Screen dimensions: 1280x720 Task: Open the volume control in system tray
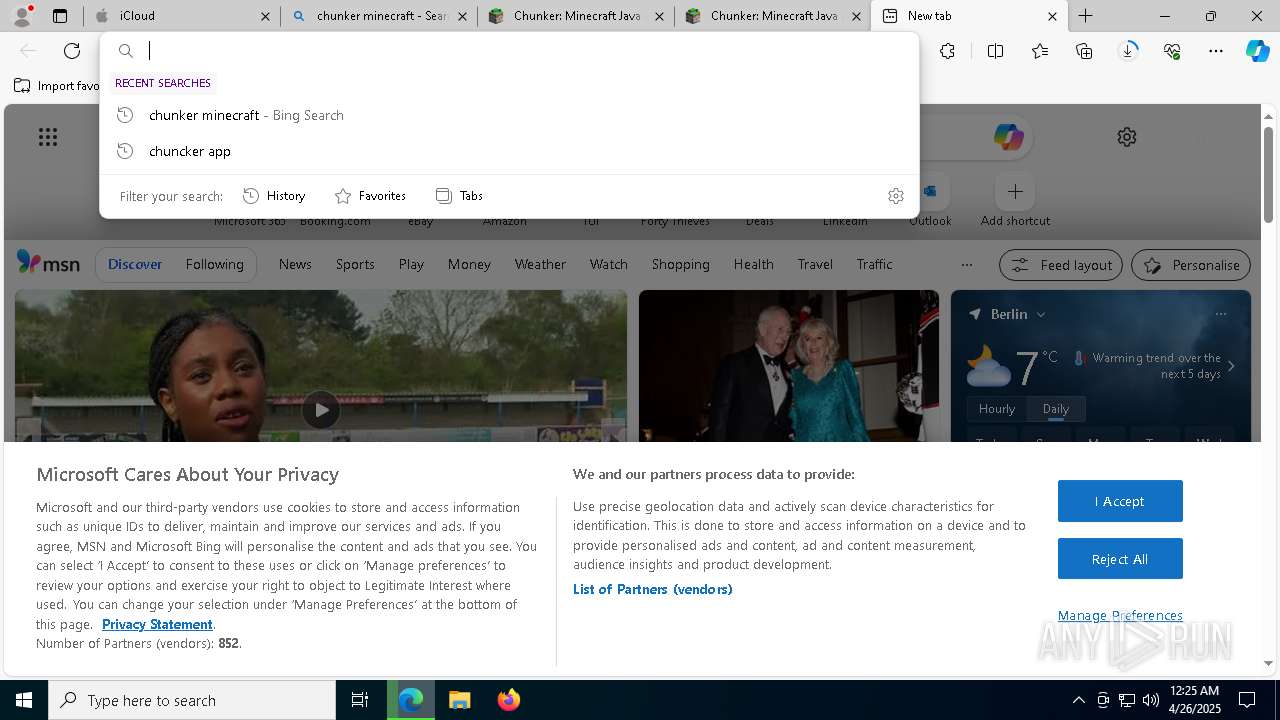(x=1151, y=700)
